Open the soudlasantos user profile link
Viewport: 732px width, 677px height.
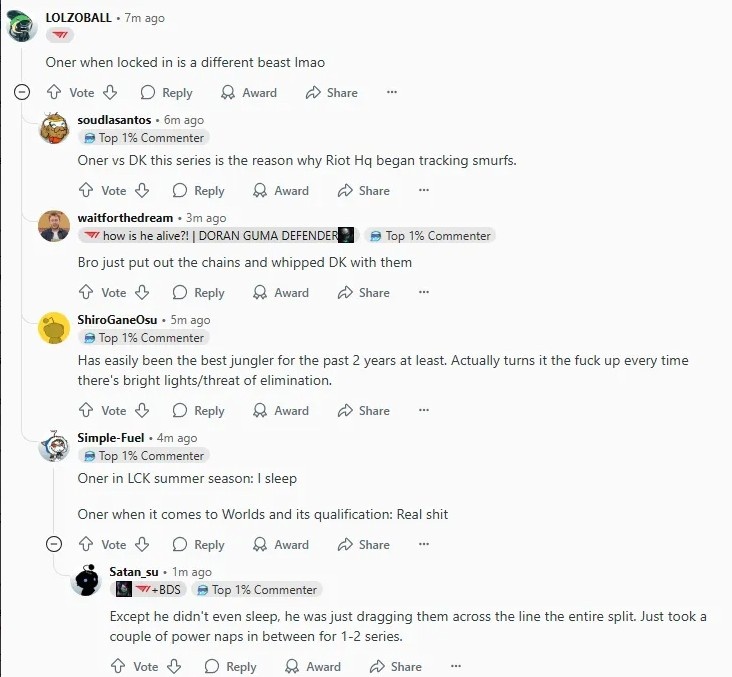coord(114,120)
